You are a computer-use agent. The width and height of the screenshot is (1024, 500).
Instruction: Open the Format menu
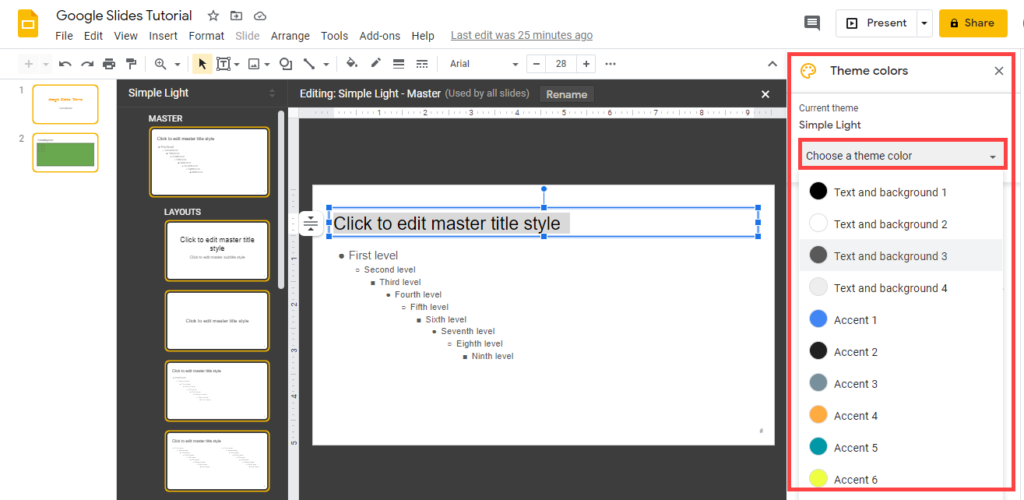tap(206, 36)
